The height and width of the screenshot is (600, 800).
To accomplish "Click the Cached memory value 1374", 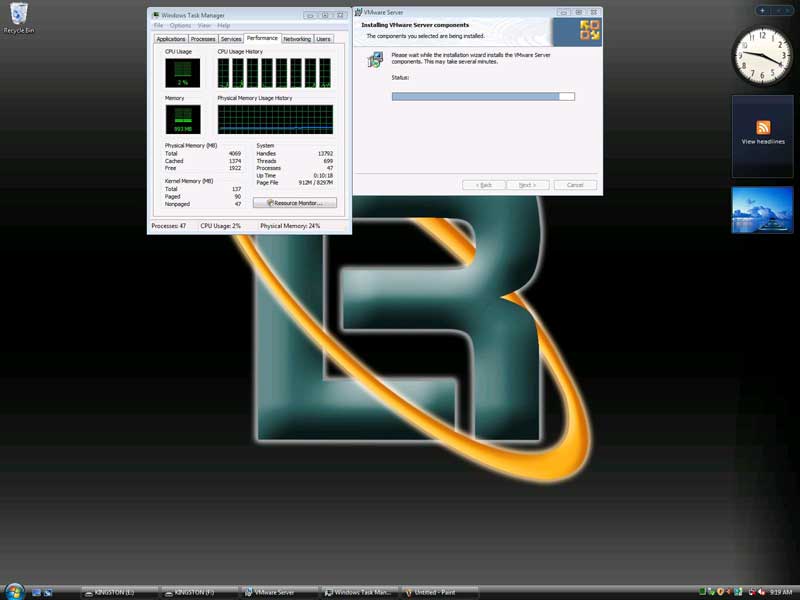I will pyautogui.click(x=235, y=161).
